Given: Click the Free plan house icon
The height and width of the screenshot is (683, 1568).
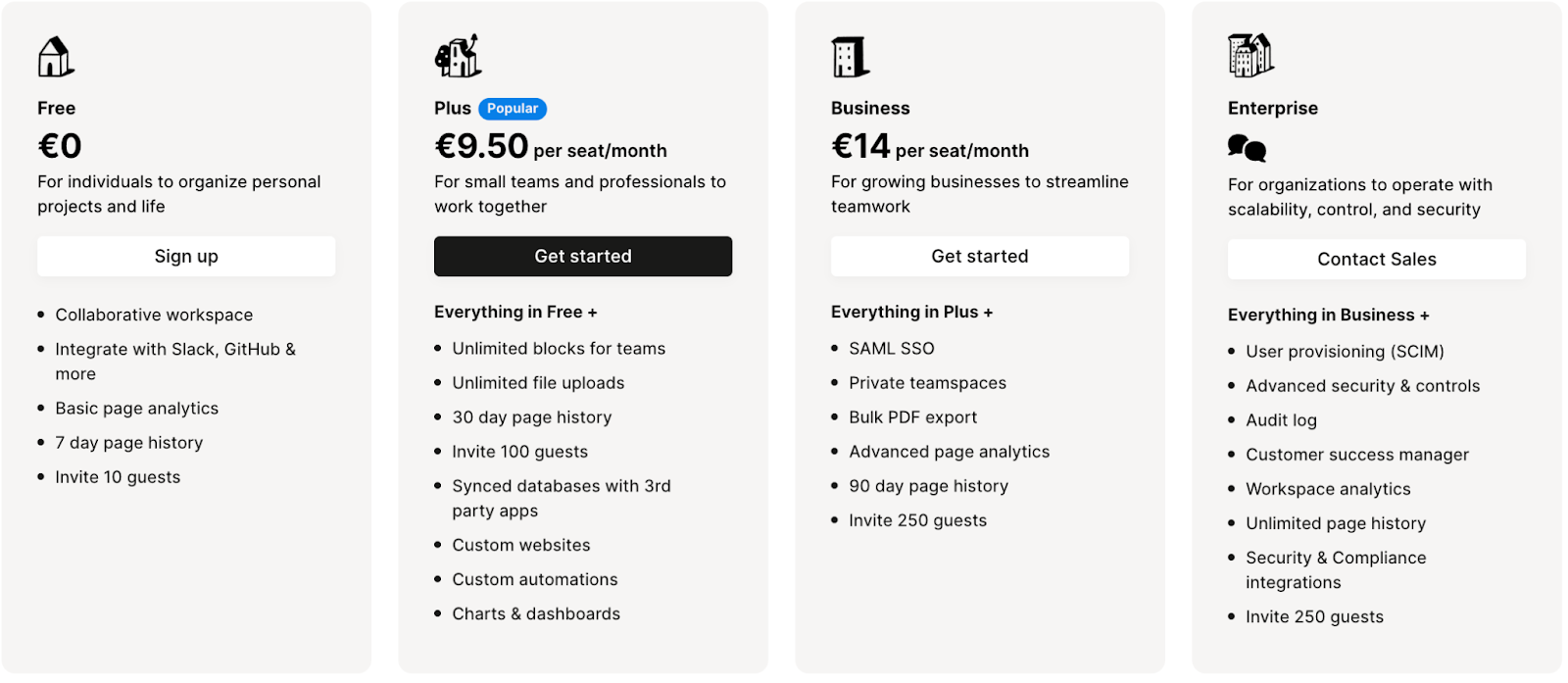Looking at the screenshot, I should click(x=56, y=57).
